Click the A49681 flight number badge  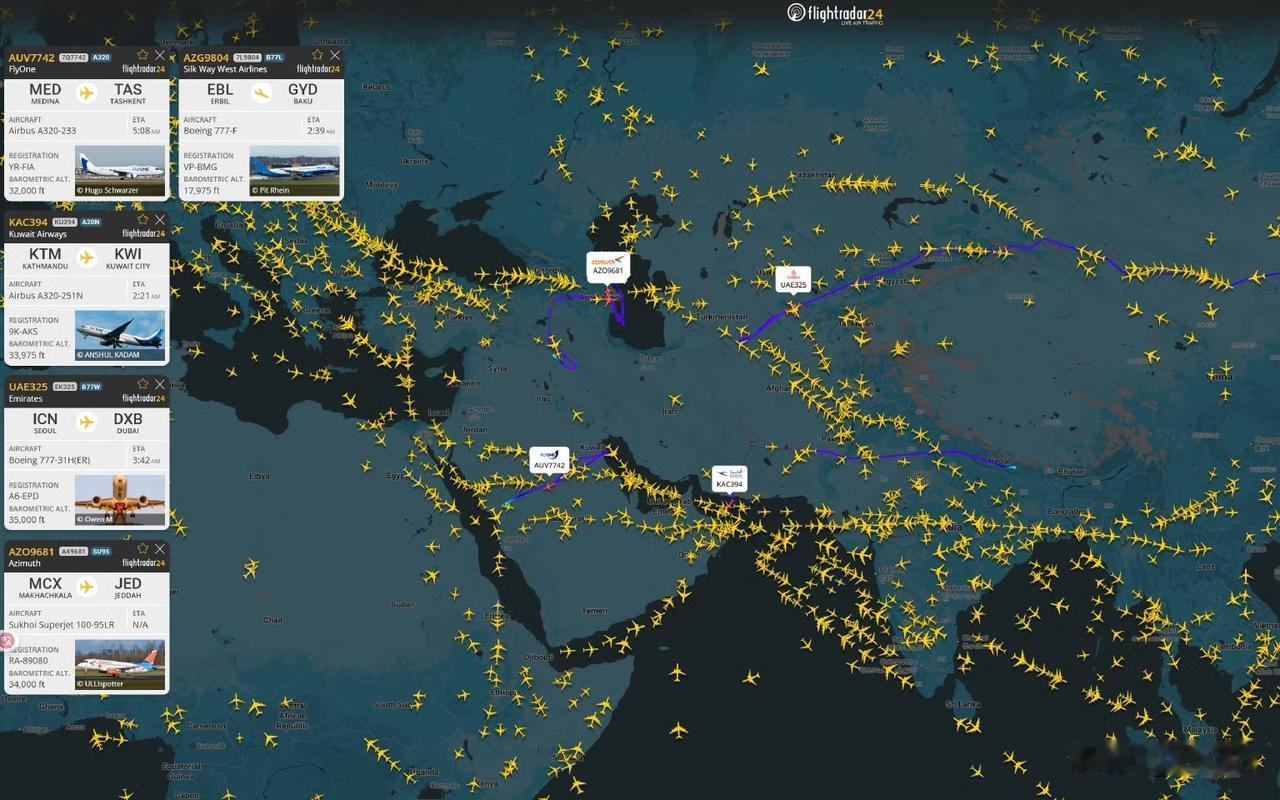click(74, 551)
